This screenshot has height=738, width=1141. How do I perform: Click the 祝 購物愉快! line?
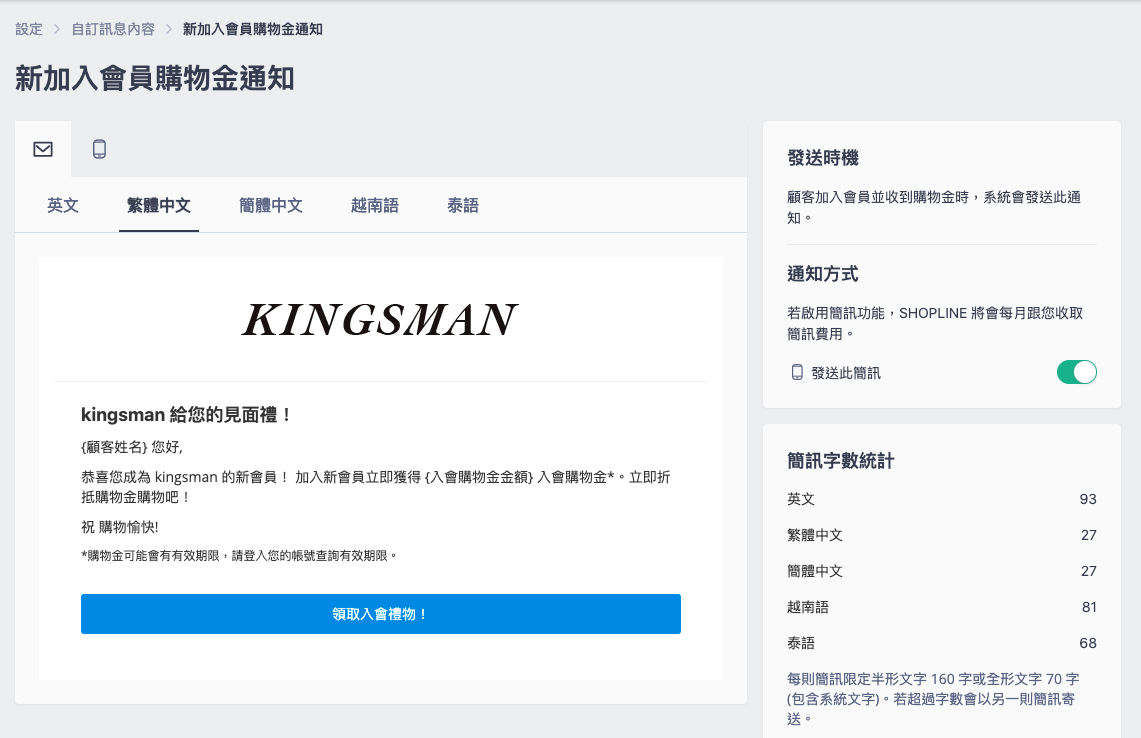click(x=120, y=527)
